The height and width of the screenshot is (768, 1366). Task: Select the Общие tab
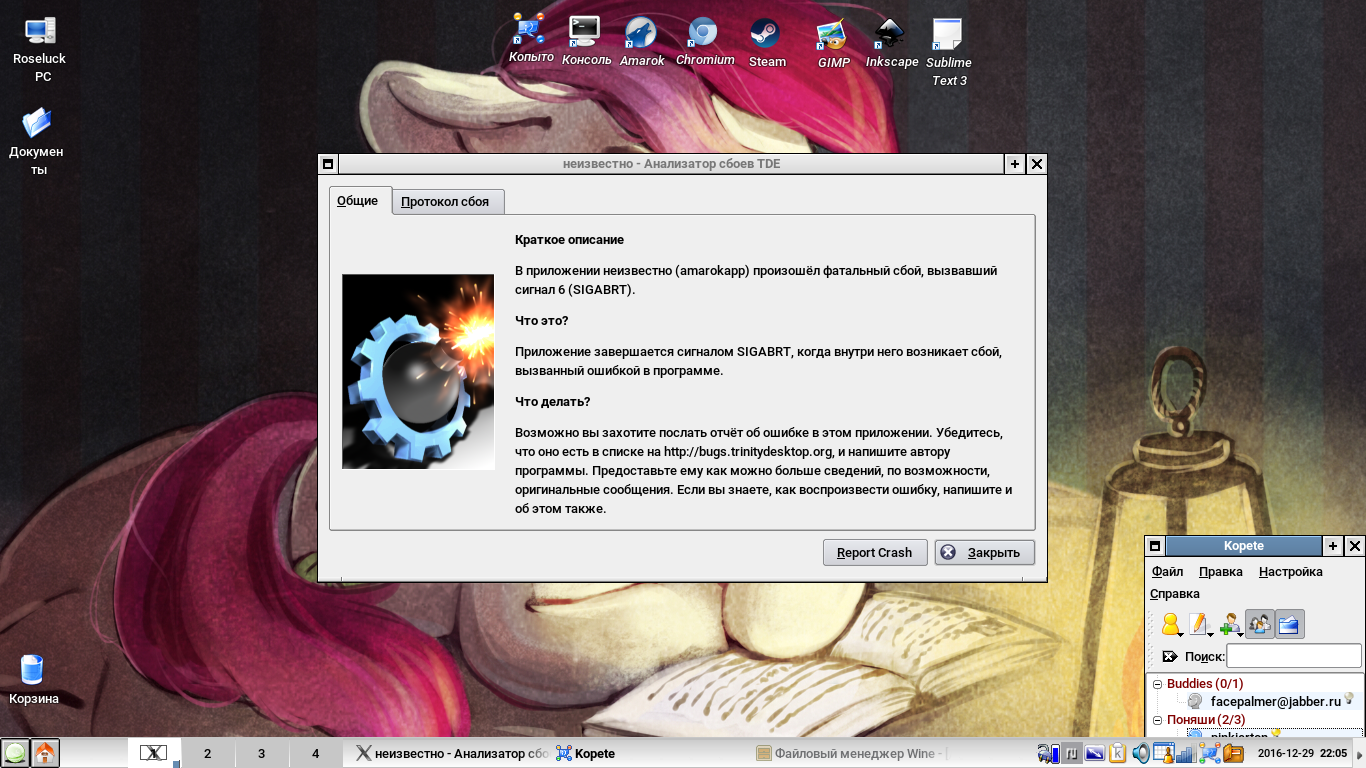[358, 200]
